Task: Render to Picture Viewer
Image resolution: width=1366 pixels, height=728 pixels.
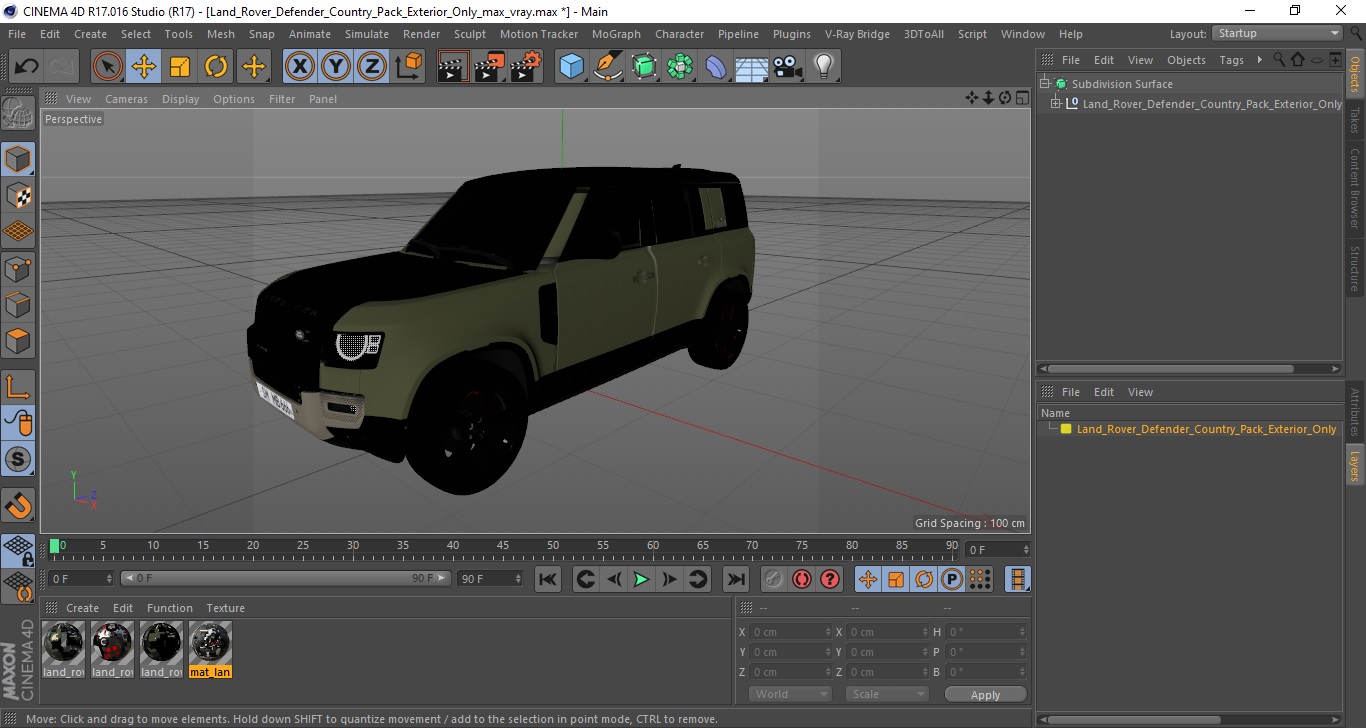Action: [x=489, y=67]
